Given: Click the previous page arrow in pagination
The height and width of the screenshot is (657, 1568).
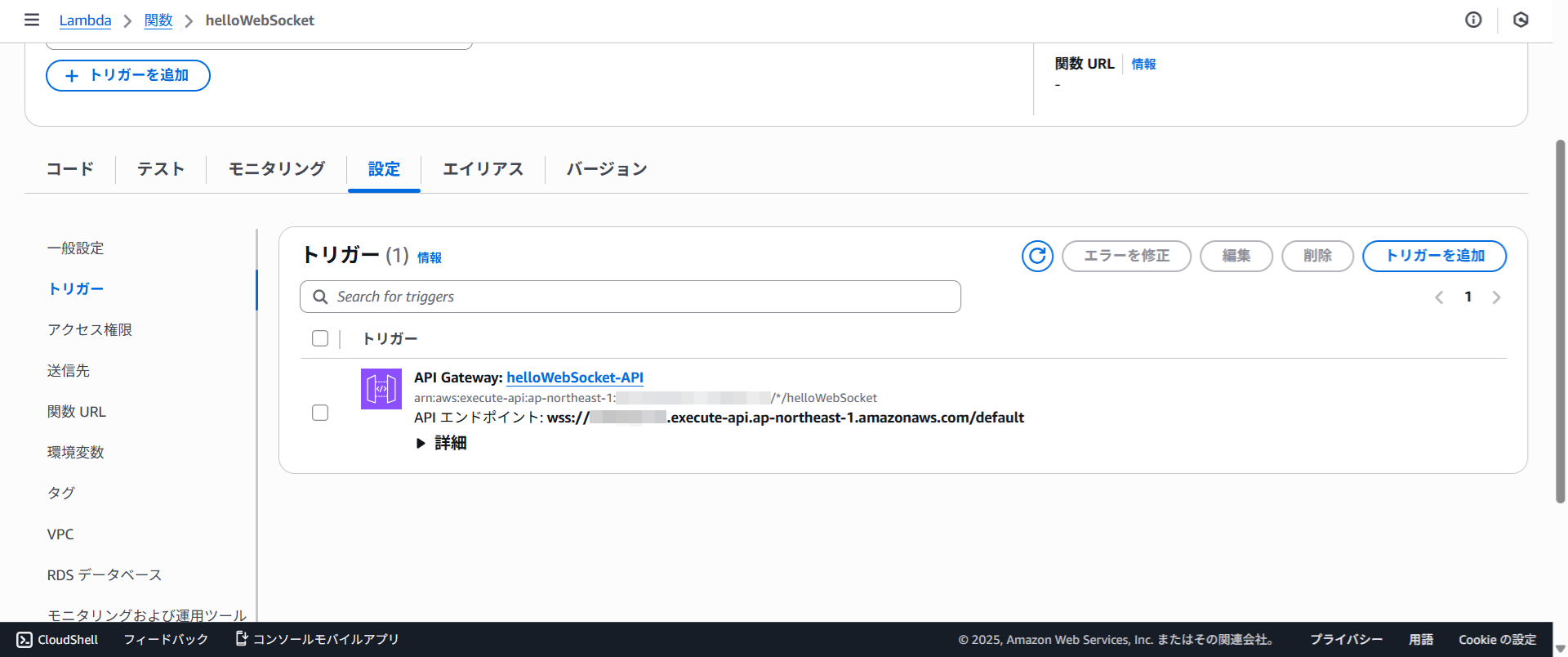Looking at the screenshot, I should 1439,297.
